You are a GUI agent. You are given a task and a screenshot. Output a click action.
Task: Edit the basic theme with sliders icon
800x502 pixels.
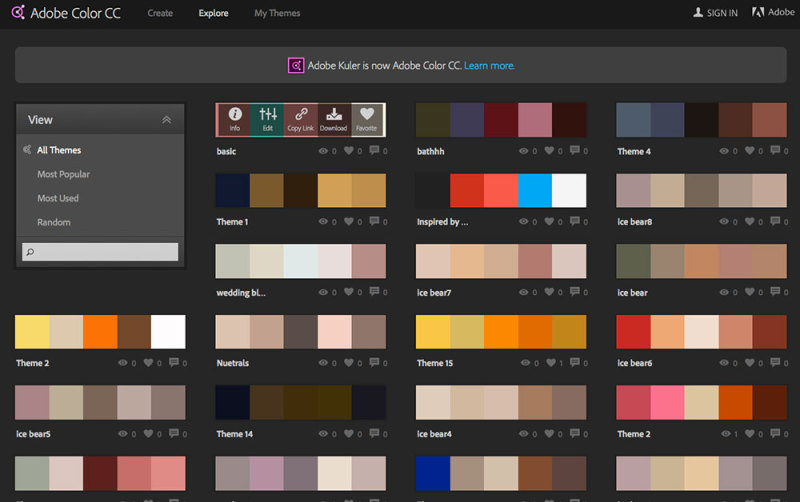tap(267, 119)
